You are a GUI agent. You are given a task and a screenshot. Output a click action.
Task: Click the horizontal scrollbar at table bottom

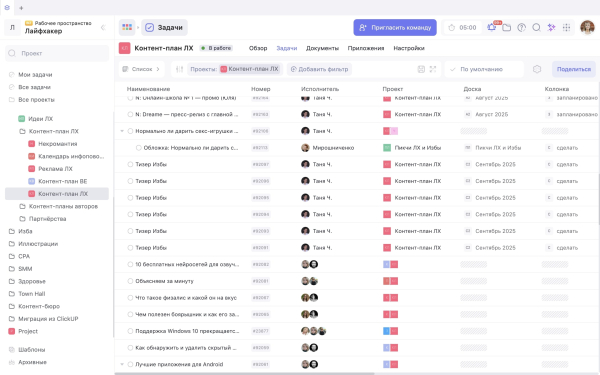245,373
